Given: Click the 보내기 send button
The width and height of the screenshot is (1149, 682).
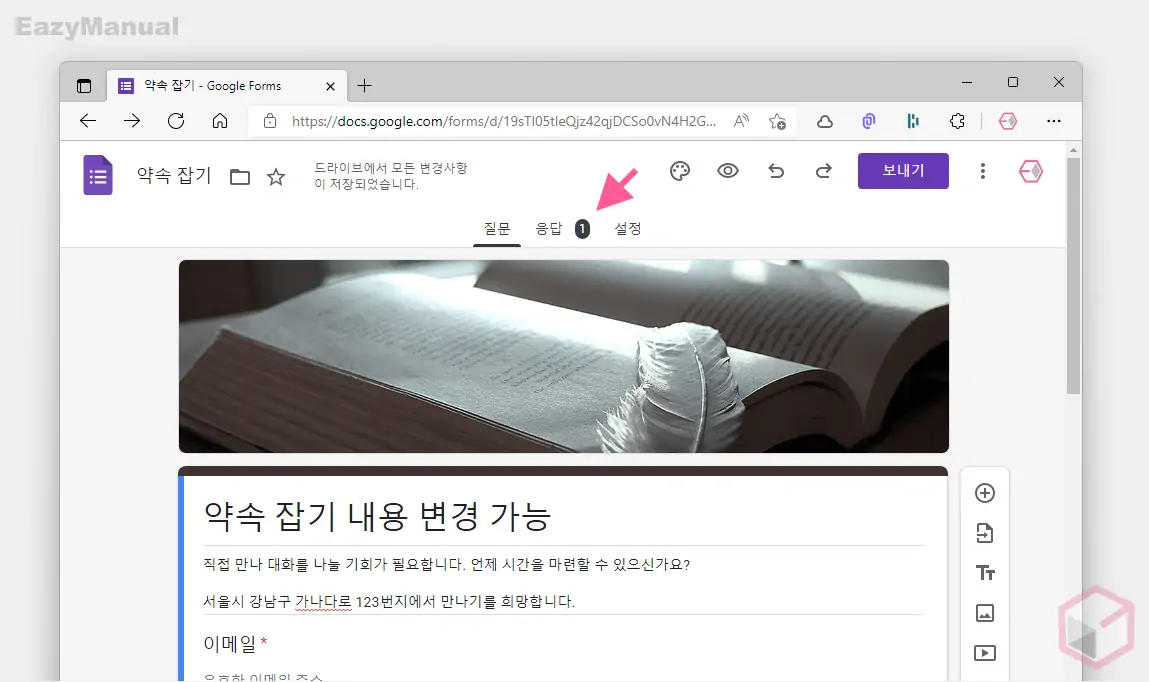Looking at the screenshot, I should pos(904,171).
